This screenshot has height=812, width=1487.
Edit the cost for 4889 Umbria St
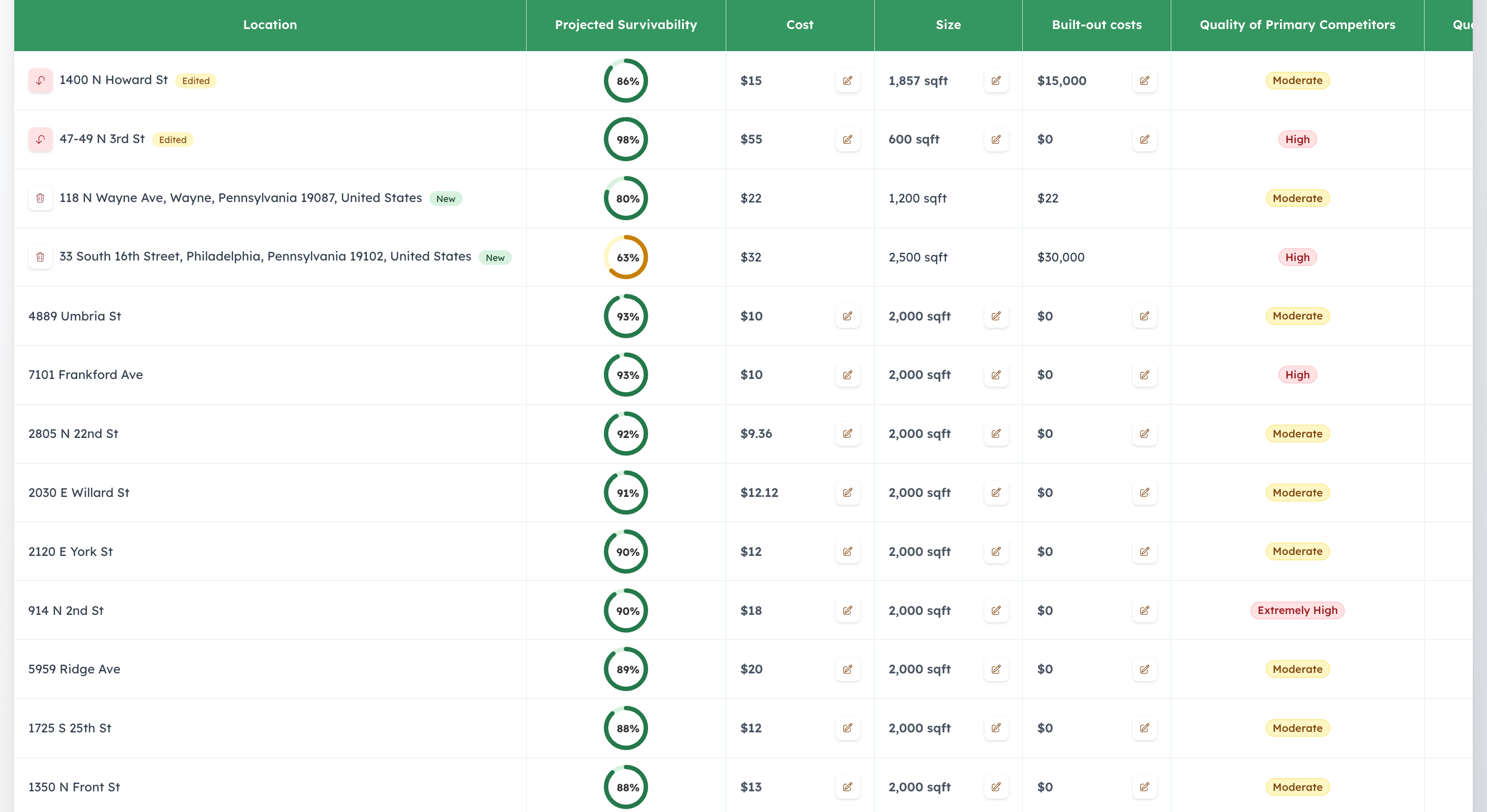847,316
